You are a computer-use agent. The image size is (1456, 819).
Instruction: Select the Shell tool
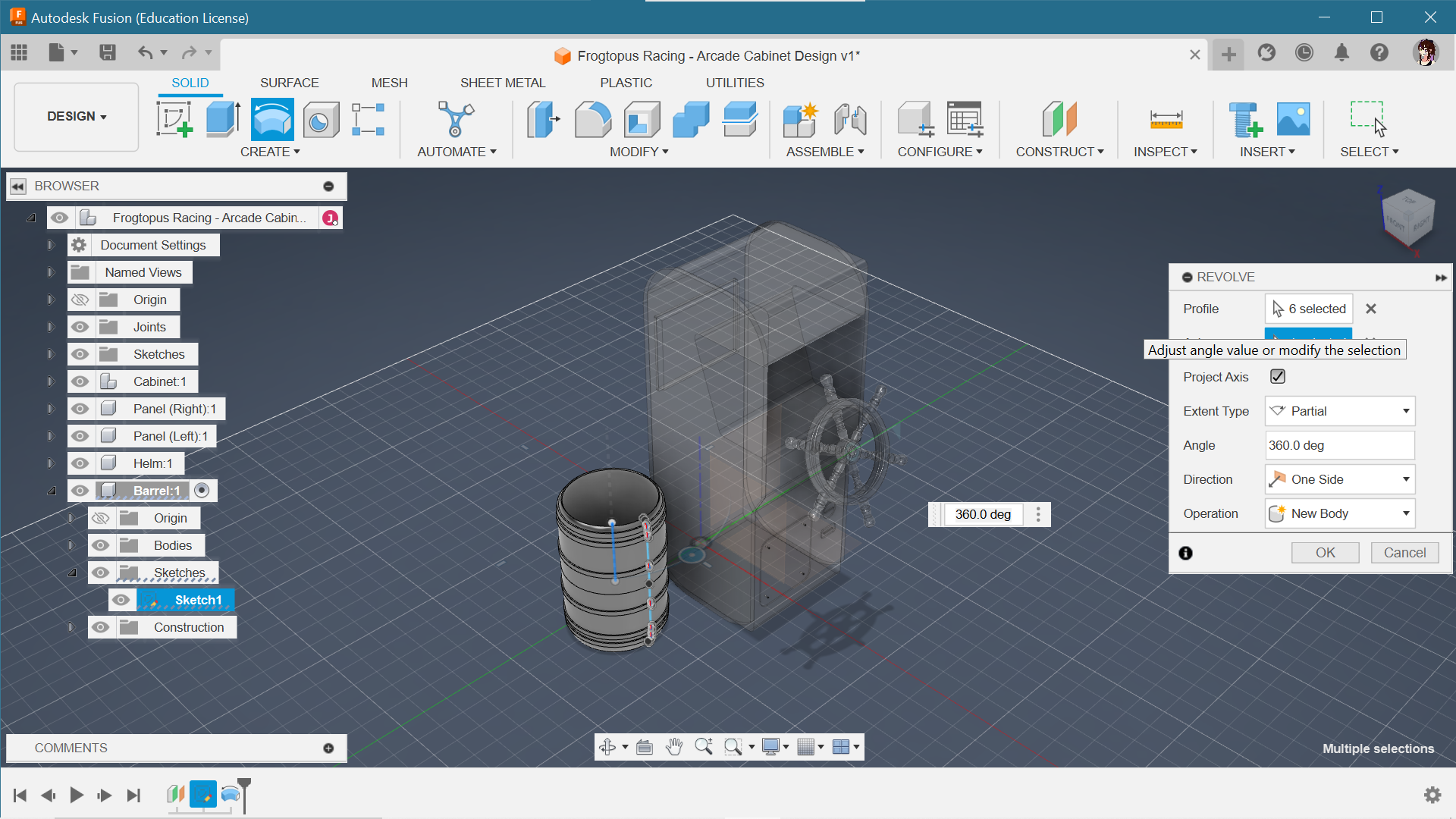[x=642, y=119]
